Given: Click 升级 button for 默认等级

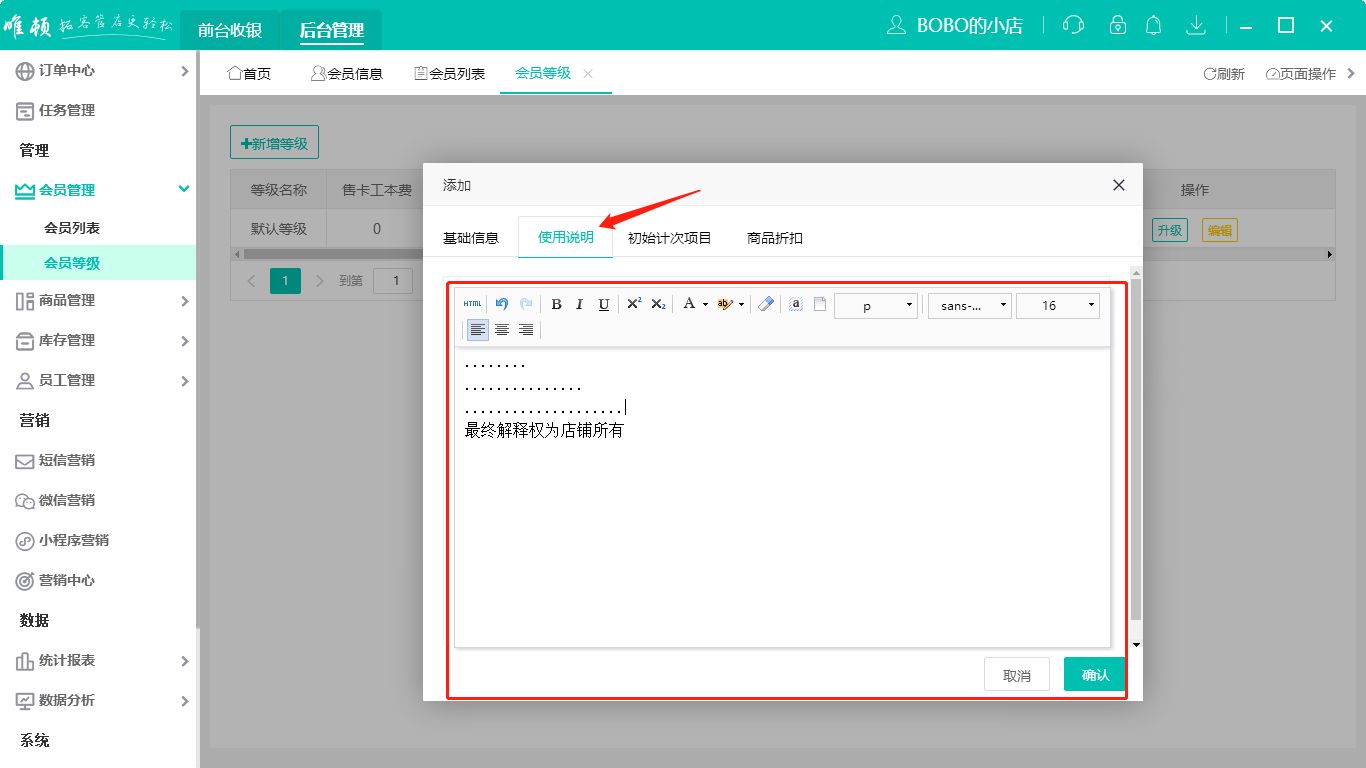Looking at the screenshot, I should pos(1170,230).
